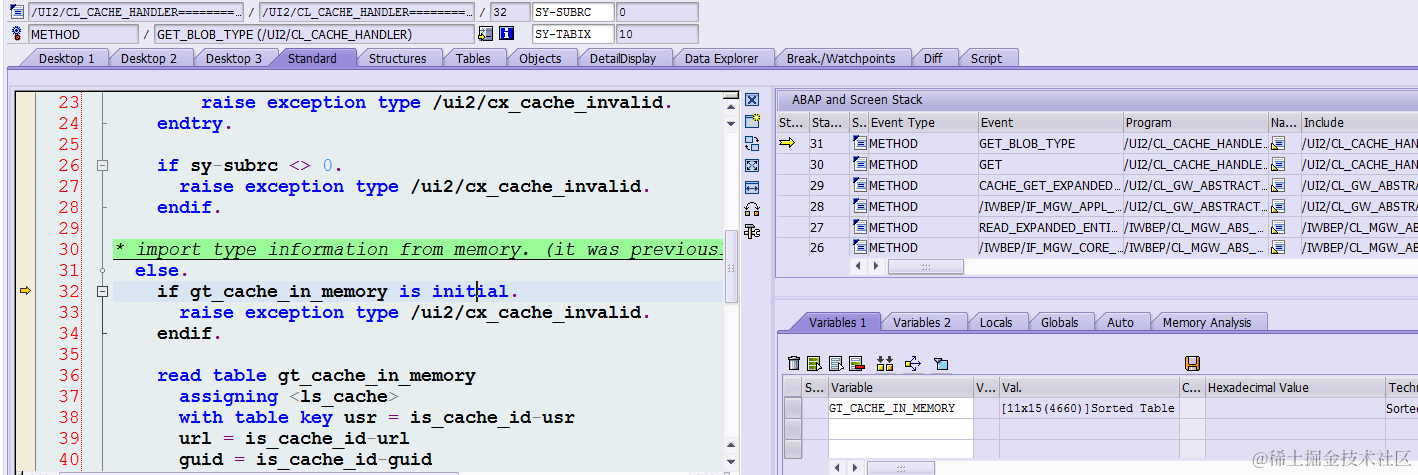
Task: Close the ABAP and Screen Stack tool
Action: click(752, 100)
